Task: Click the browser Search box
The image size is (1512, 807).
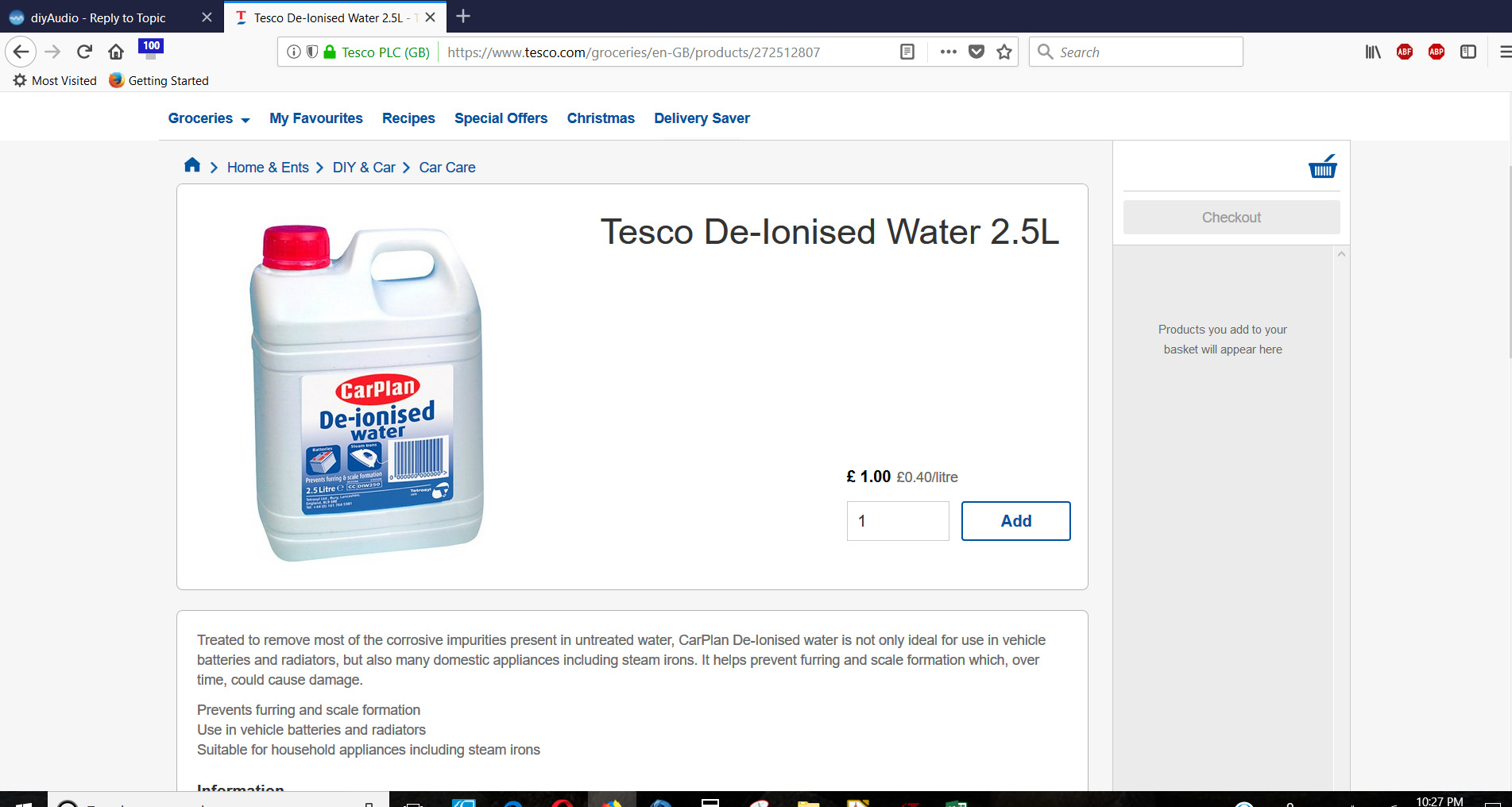Action: pos(1136,52)
